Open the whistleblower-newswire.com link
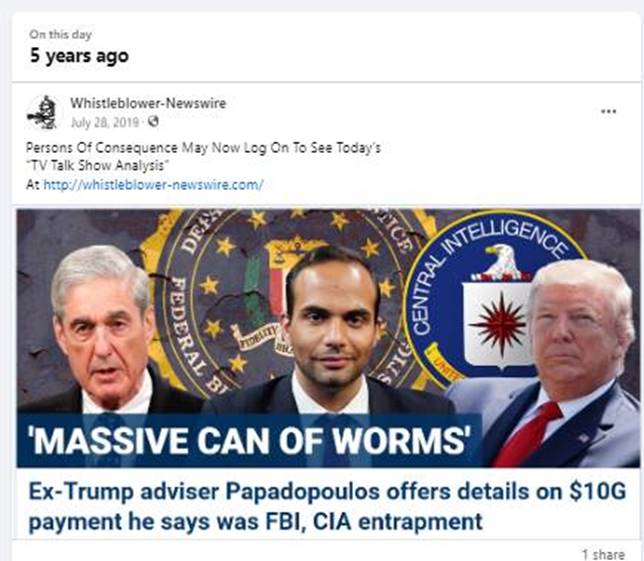Viewport: 644px width, 561px height. point(153,185)
